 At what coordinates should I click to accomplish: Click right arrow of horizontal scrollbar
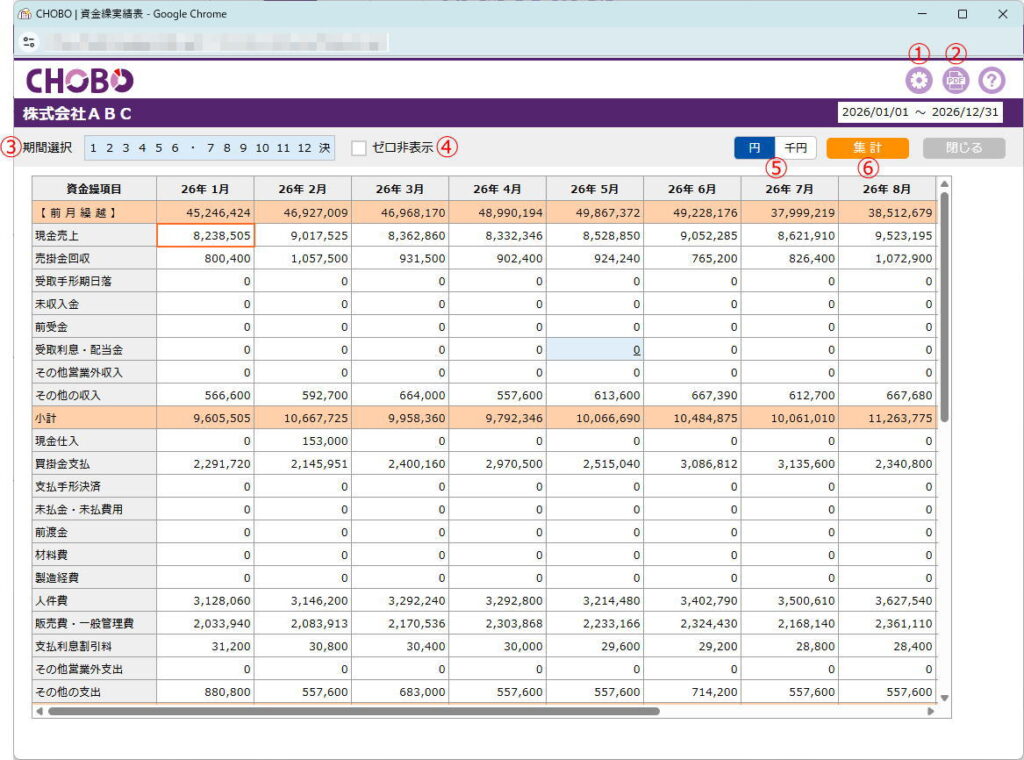931,711
